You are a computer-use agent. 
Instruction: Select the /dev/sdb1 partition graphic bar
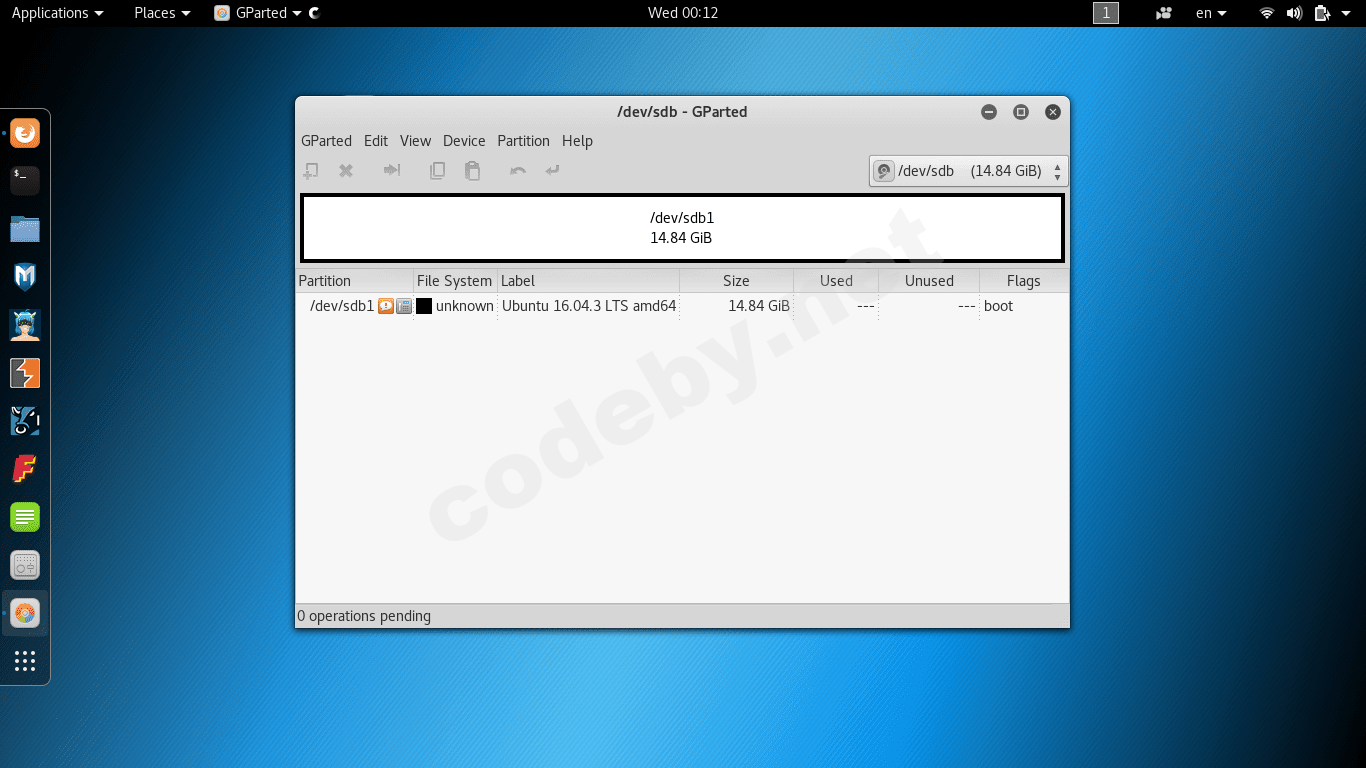point(682,228)
